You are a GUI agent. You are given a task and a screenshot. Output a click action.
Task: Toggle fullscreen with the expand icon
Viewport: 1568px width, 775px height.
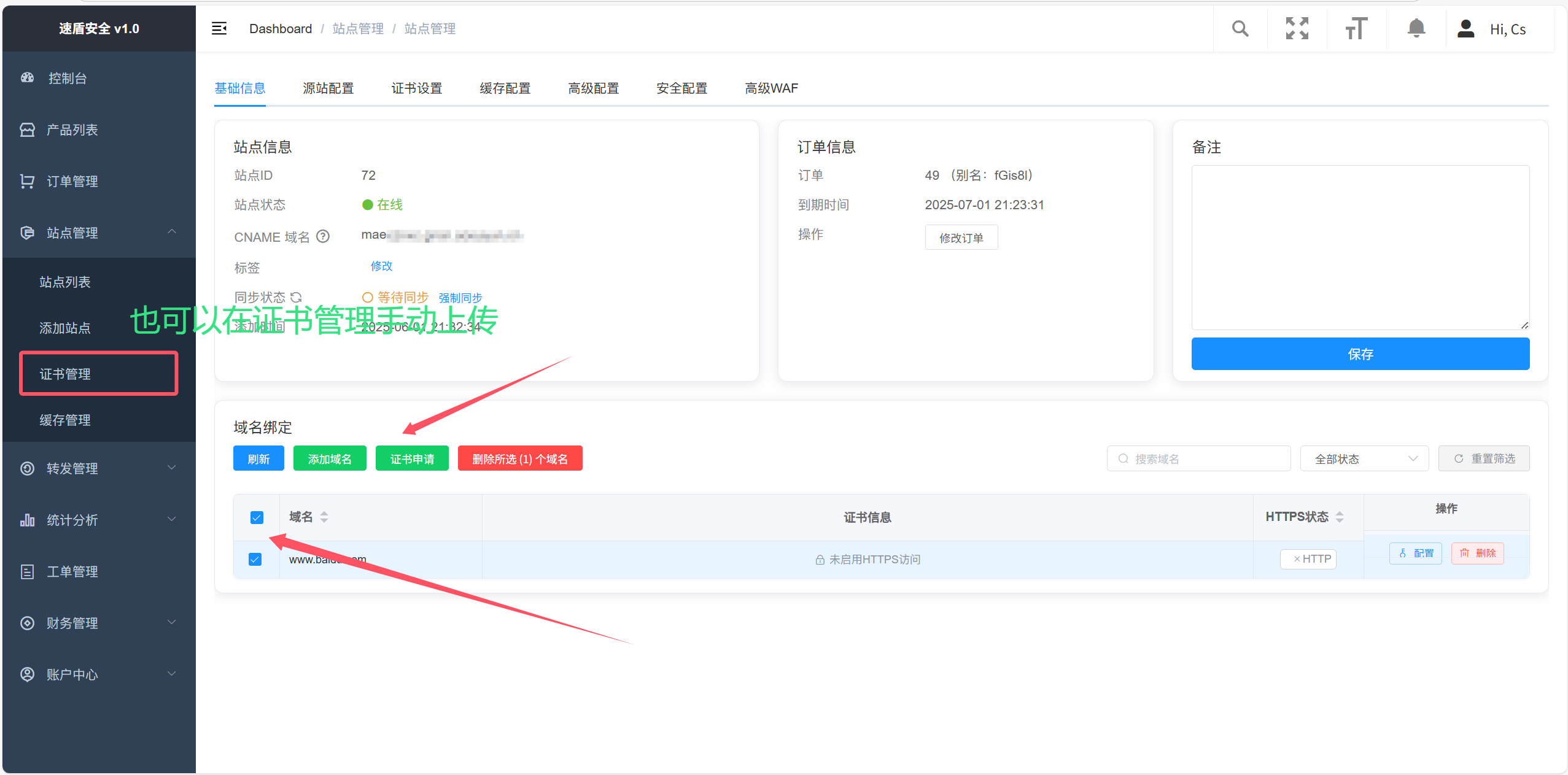(1297, 29)
